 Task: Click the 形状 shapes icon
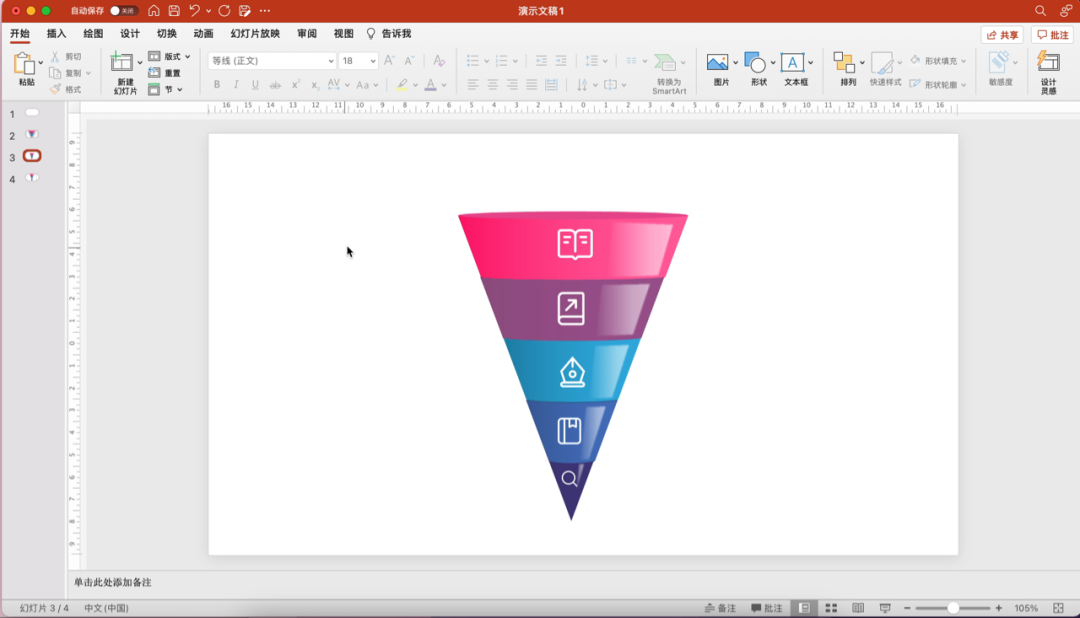755,63
